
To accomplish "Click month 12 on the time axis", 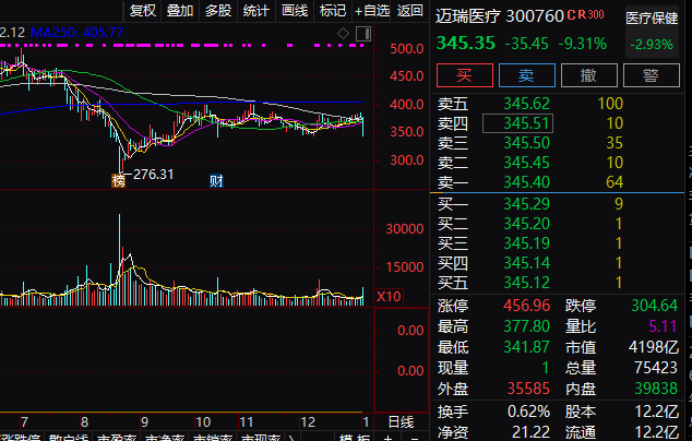I will click(308, 422).
